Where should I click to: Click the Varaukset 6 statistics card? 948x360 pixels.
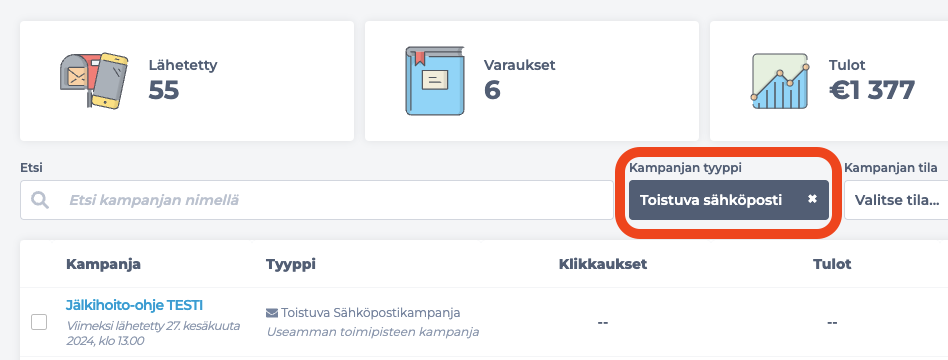[532, 81]
